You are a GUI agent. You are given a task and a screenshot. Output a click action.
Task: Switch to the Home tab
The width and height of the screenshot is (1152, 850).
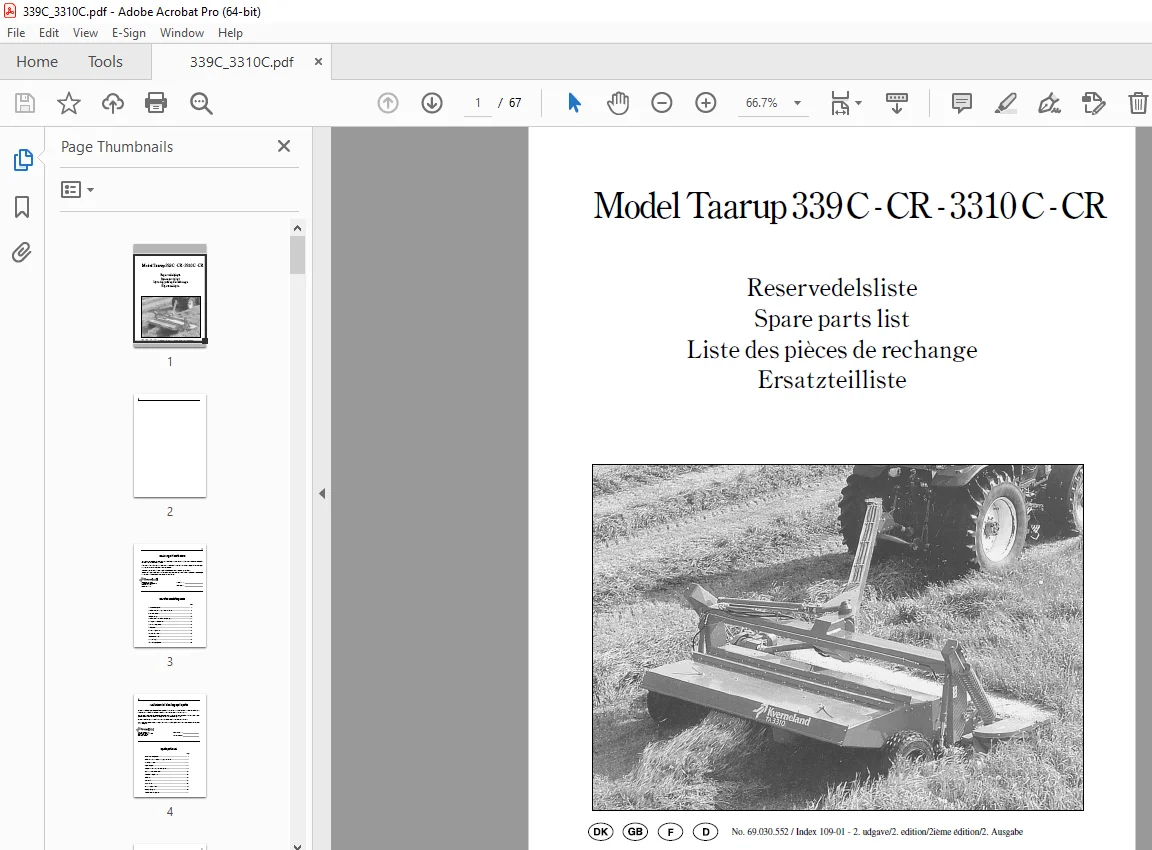37,62
